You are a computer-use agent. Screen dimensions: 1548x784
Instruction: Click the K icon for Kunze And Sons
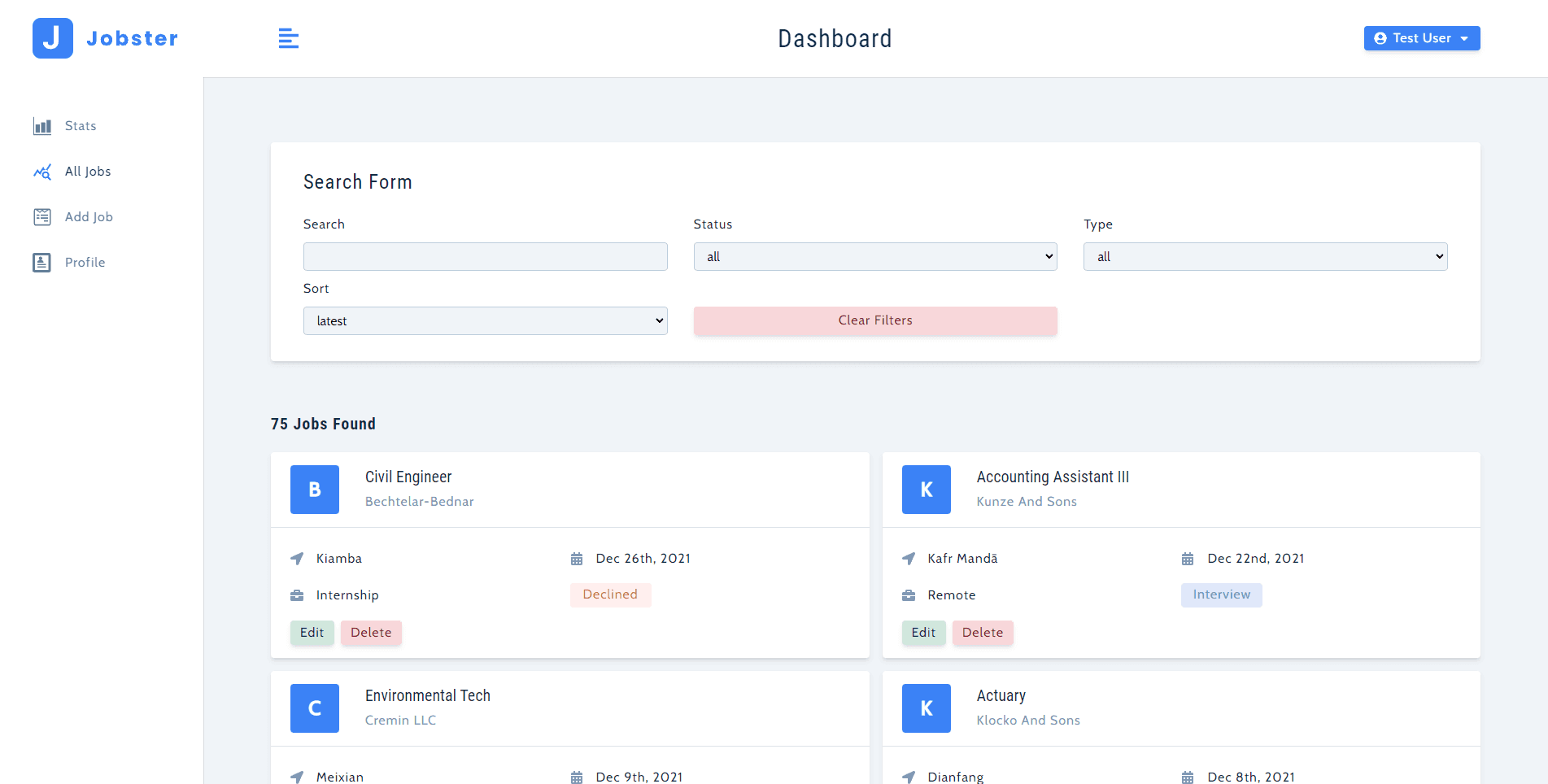926,490
